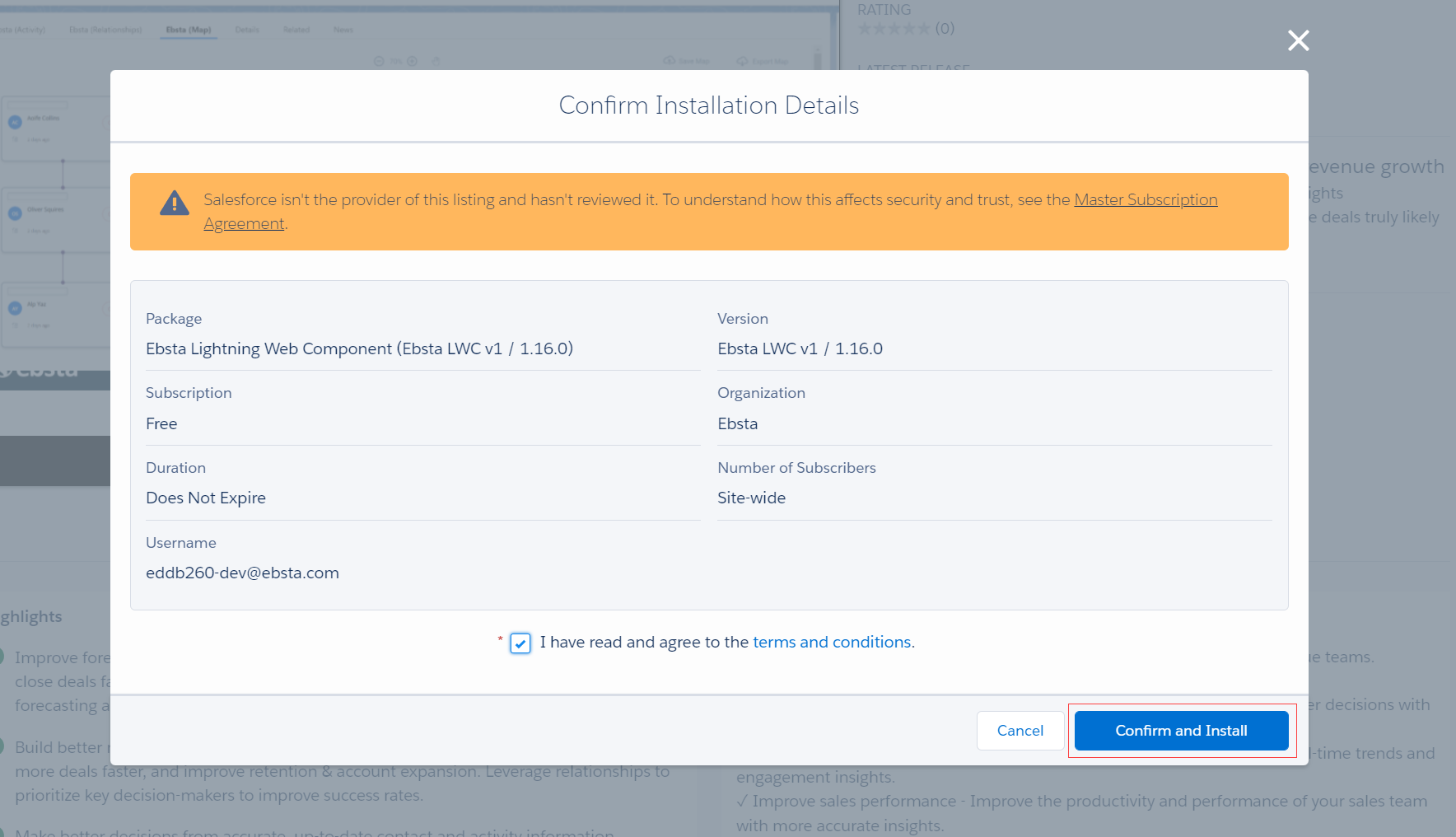Click the Oliver Squires avatar in the map
The image size is (1456, 837).
pyautogui.click(x=15, y=214)
